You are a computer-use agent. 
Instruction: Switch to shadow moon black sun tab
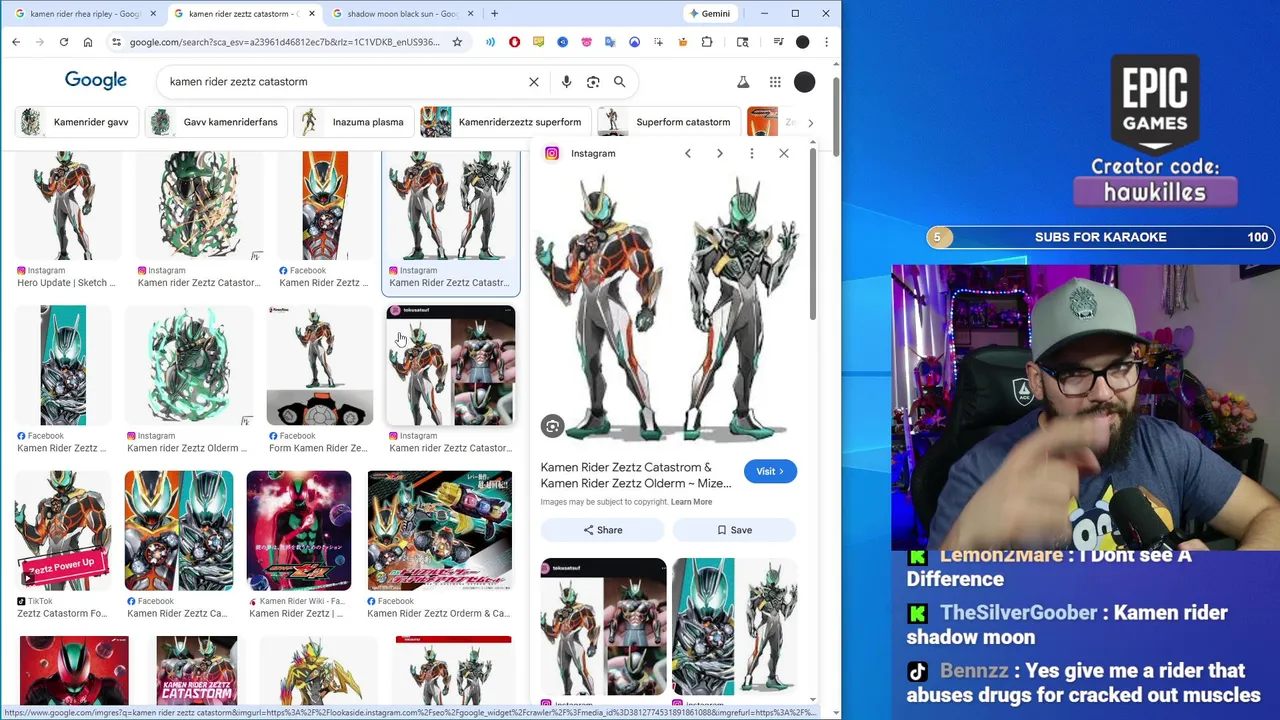pyautogui.click(x=402, y=14)
